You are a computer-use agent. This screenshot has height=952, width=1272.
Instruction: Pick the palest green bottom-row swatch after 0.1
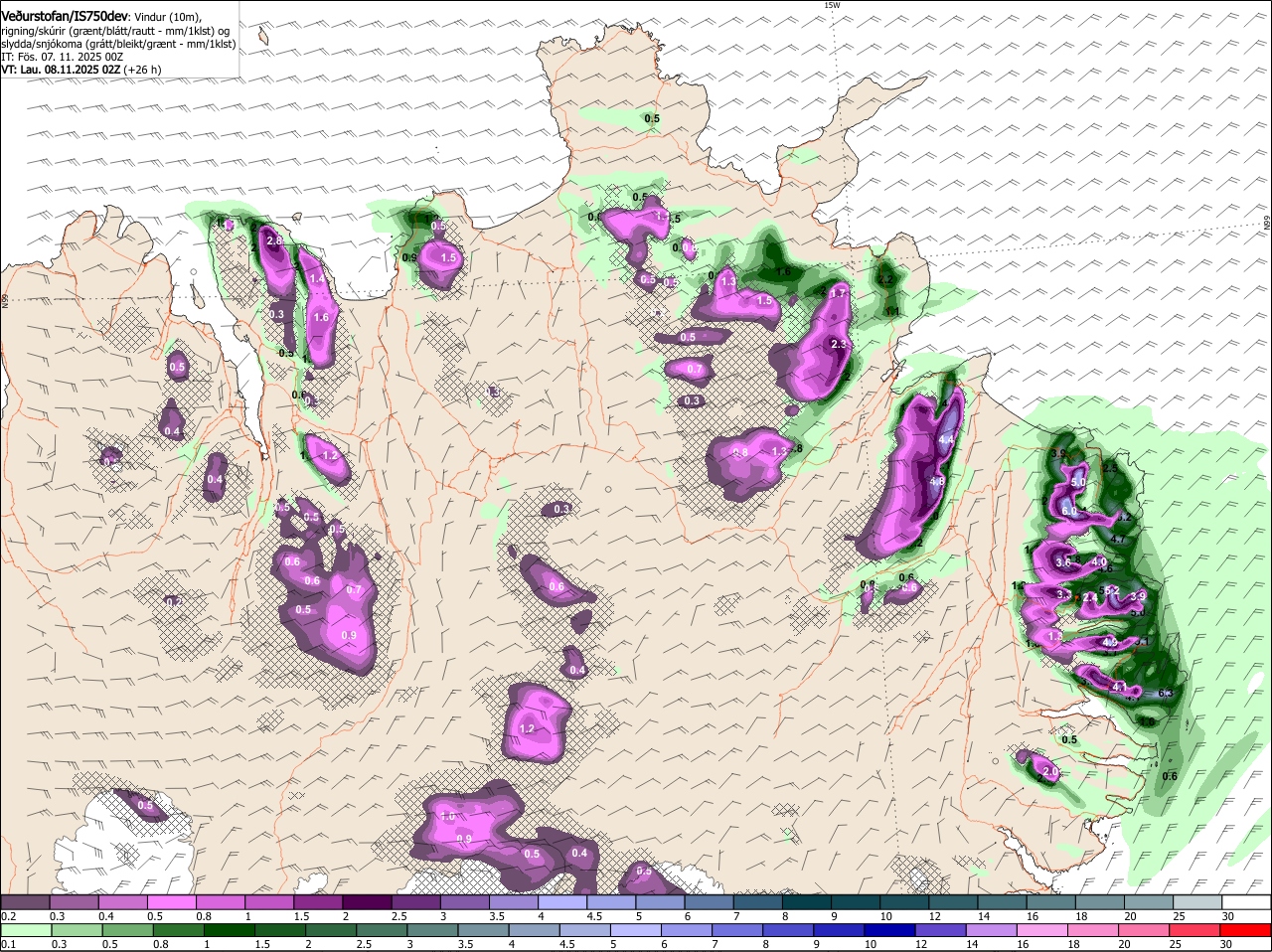25,930
